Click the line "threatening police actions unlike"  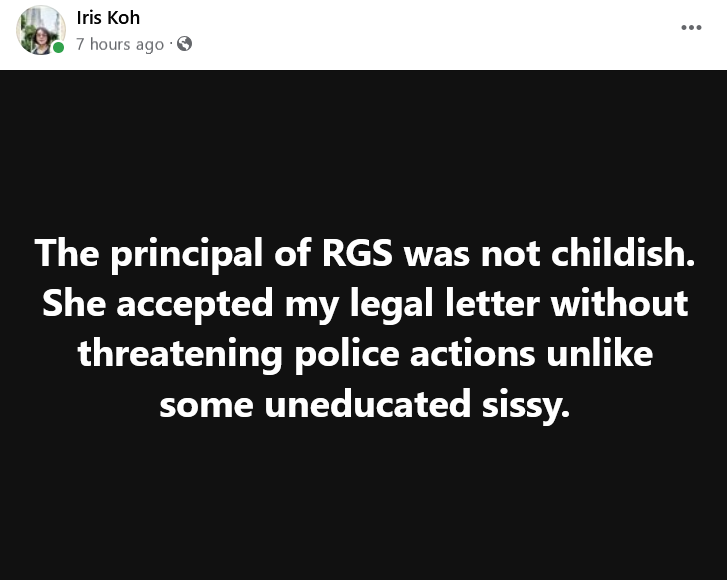pos(364,353)
